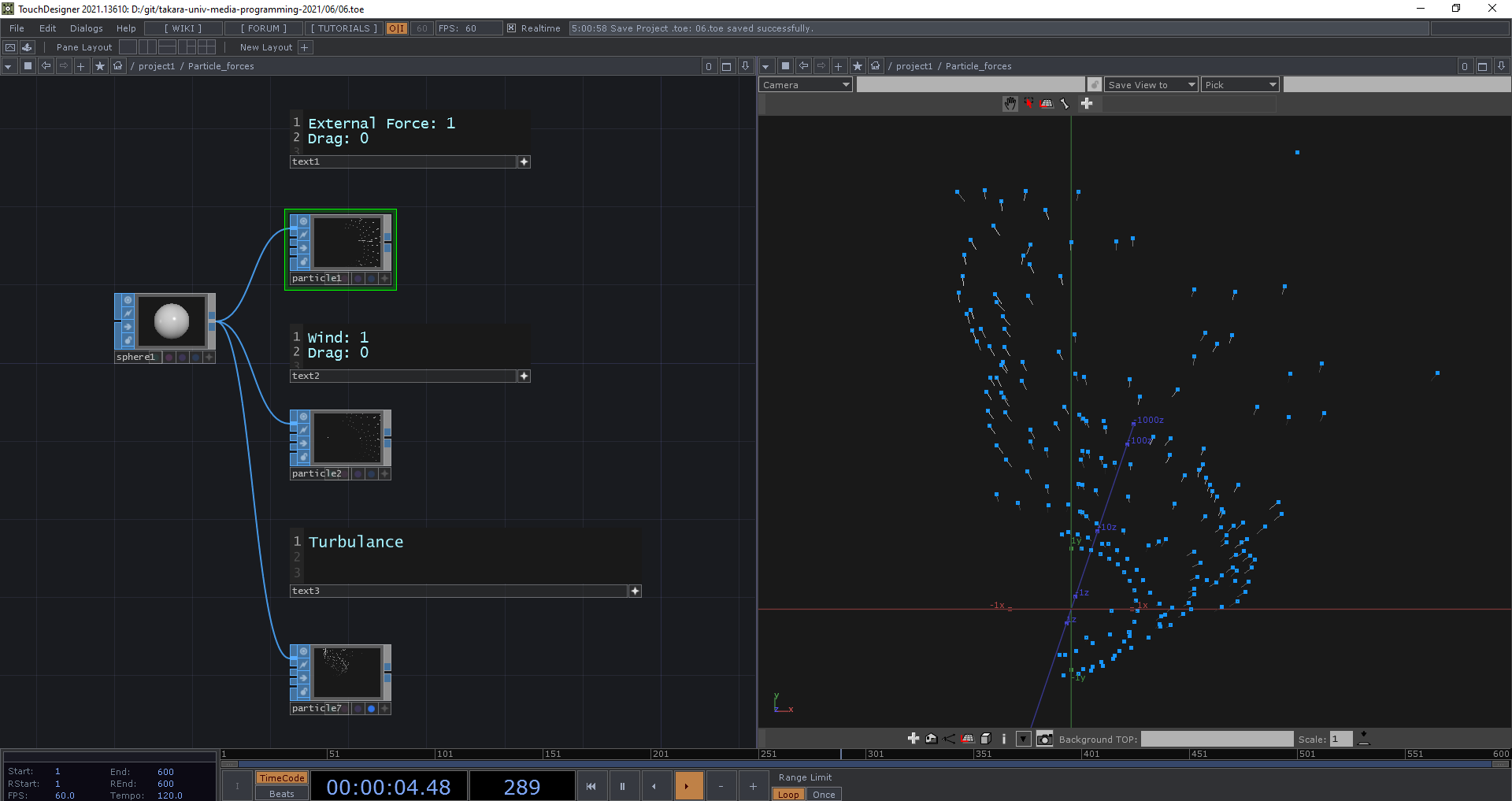Select the hand navigation tool in viewer

(x=1010, y=104)
